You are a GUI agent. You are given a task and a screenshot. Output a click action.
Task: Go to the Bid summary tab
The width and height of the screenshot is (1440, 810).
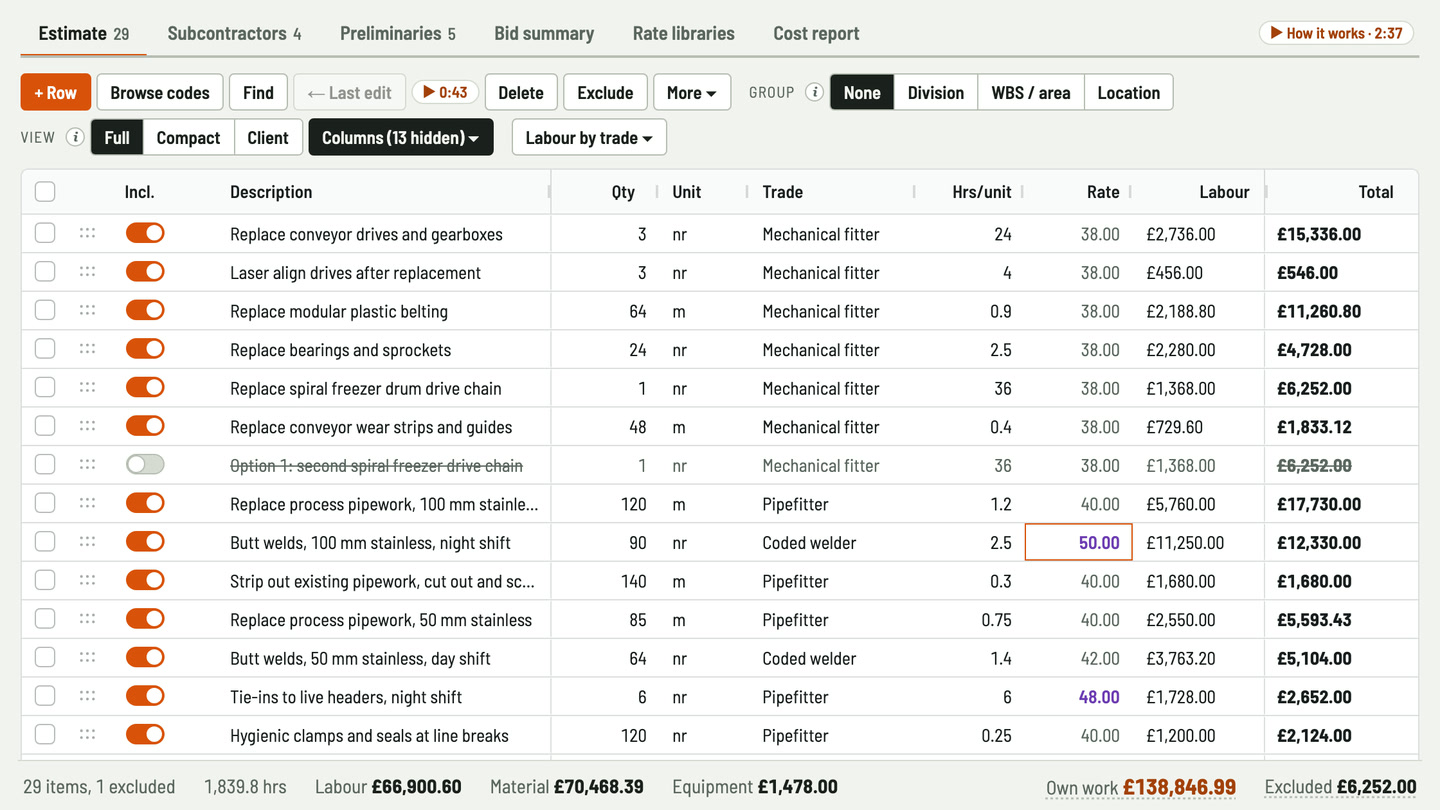(x=544, y=33)
